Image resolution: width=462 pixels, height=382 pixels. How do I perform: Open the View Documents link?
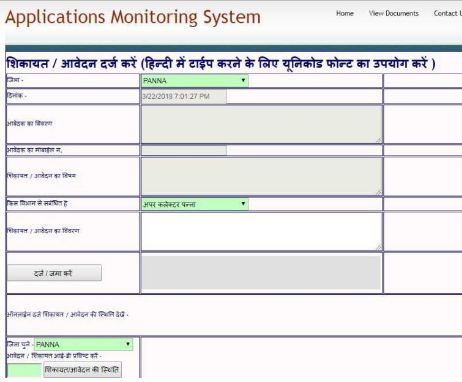(x=393, y=13)
